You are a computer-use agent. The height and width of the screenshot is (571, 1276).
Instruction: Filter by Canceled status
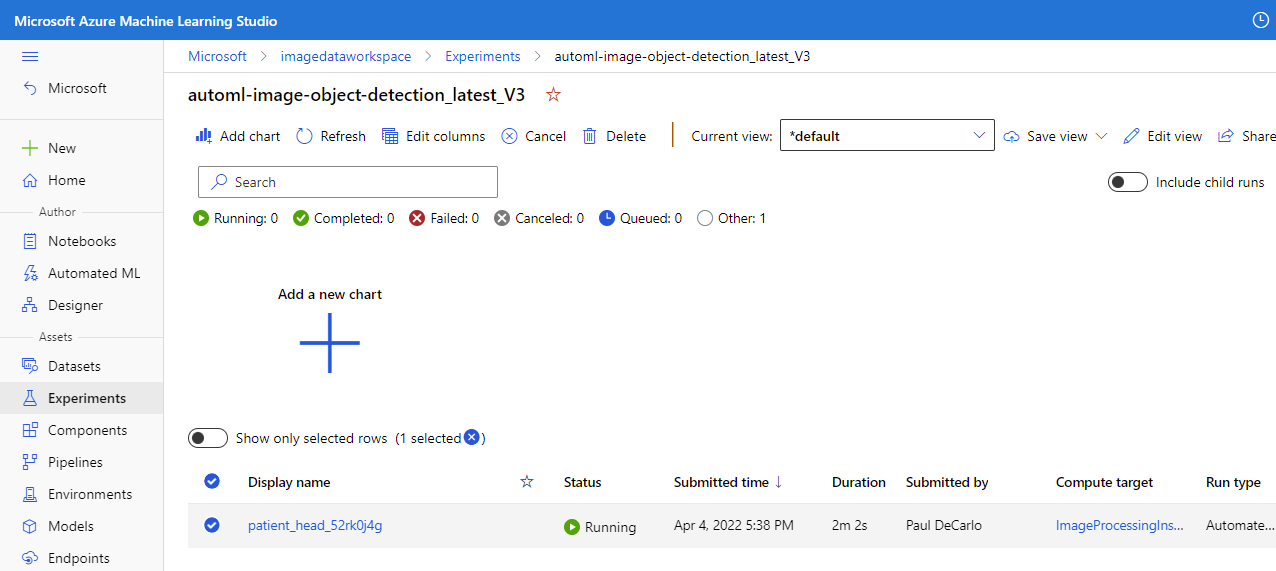click(539, 218)
